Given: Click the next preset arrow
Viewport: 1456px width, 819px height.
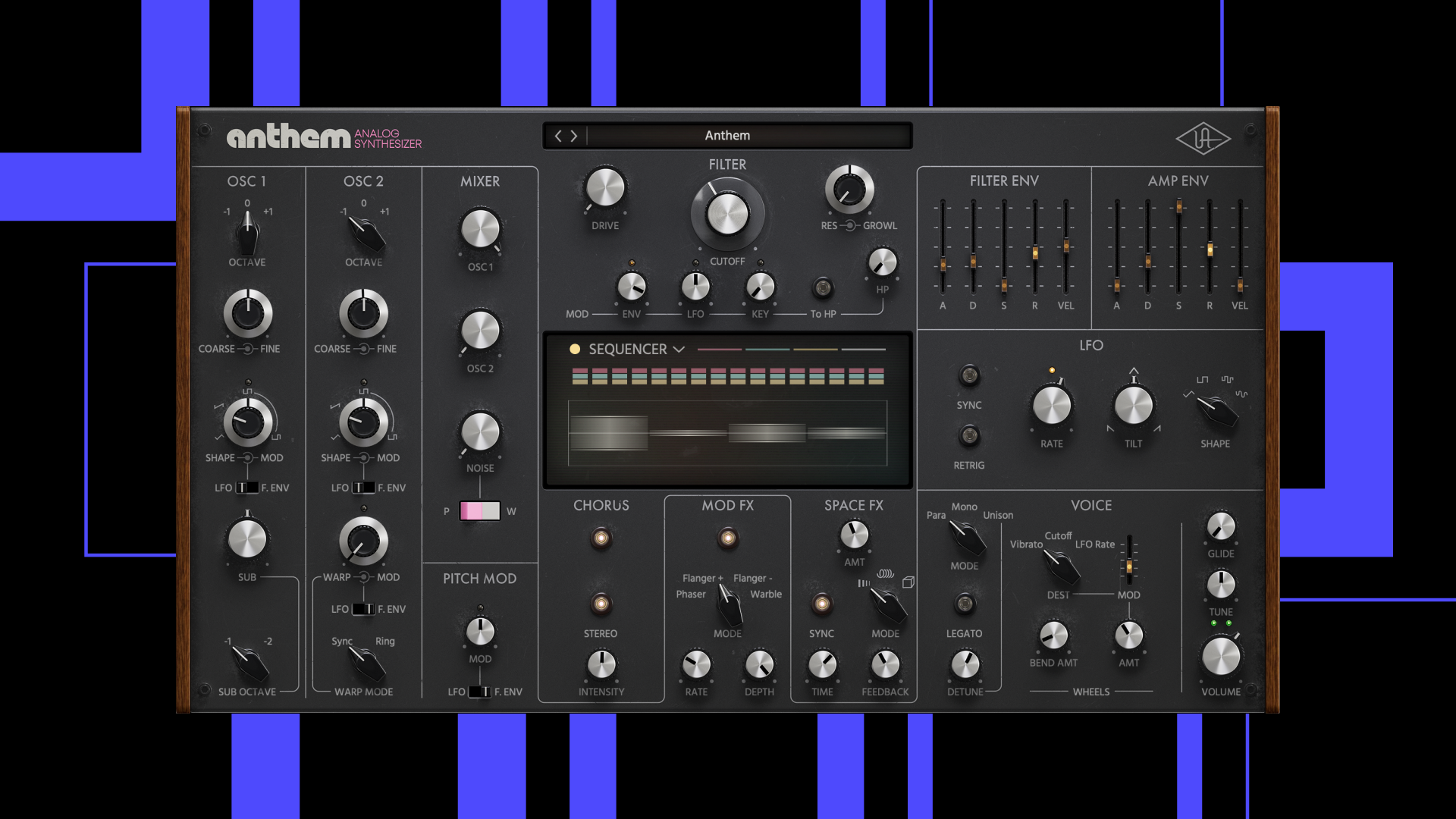Looking at the screenshot, I should tap(574, 136).
